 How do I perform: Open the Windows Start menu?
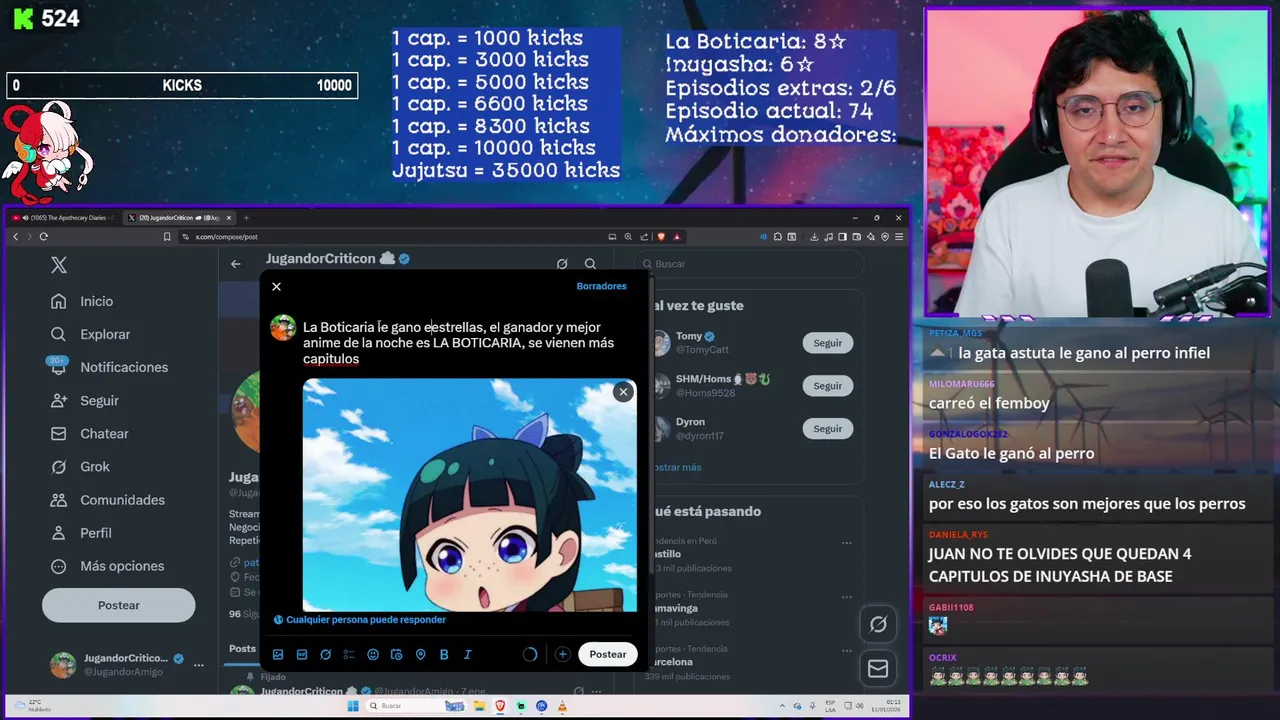(352, 706)
